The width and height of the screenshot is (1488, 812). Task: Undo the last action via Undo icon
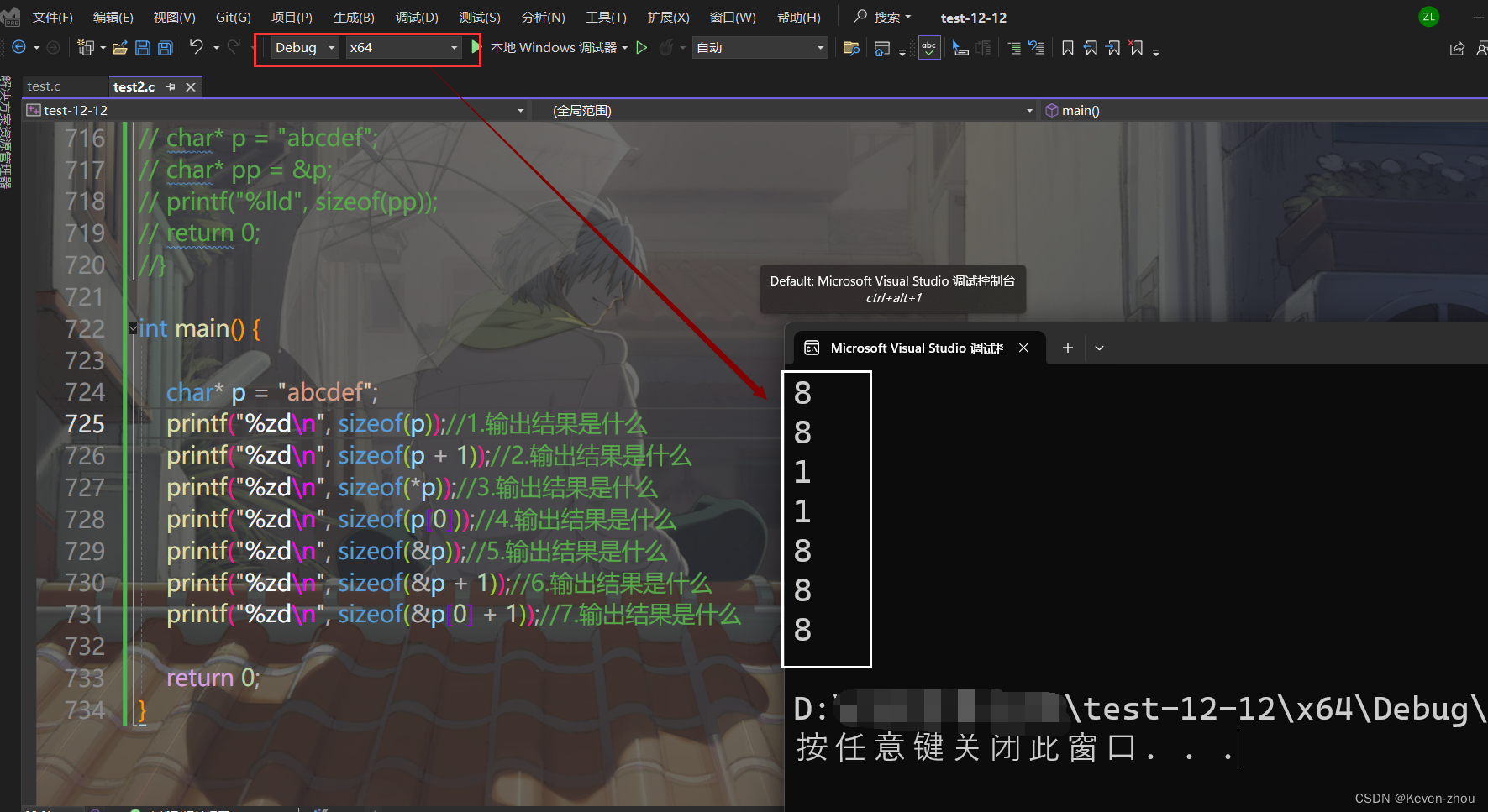pyautogui.click(x=197, y=47)
